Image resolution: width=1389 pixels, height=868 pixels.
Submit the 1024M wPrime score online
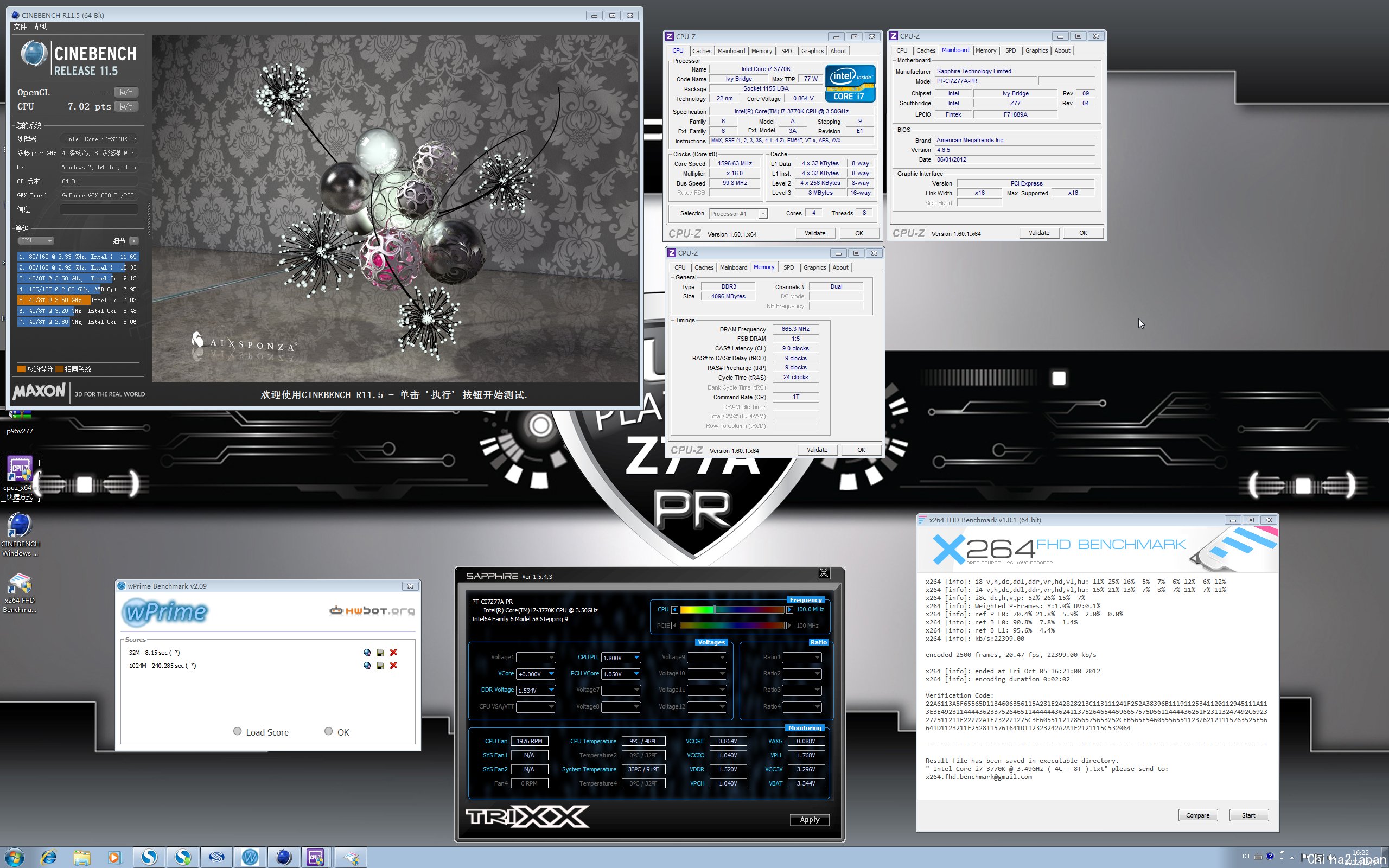pos(367,665)
